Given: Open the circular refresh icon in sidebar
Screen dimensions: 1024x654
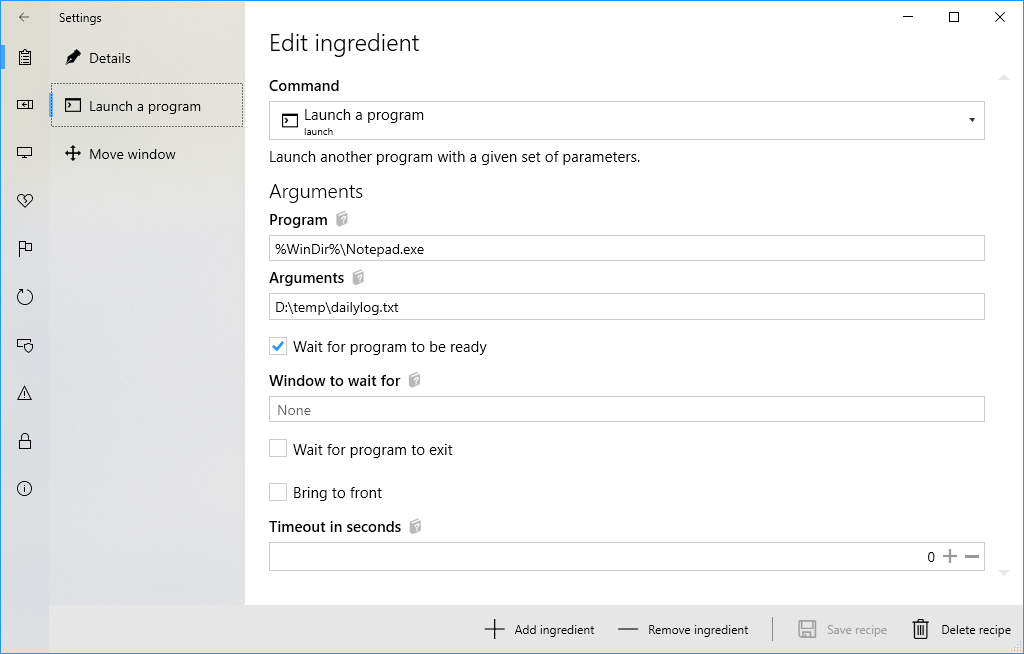Looking at the screenshot, I should pos(25,297).
